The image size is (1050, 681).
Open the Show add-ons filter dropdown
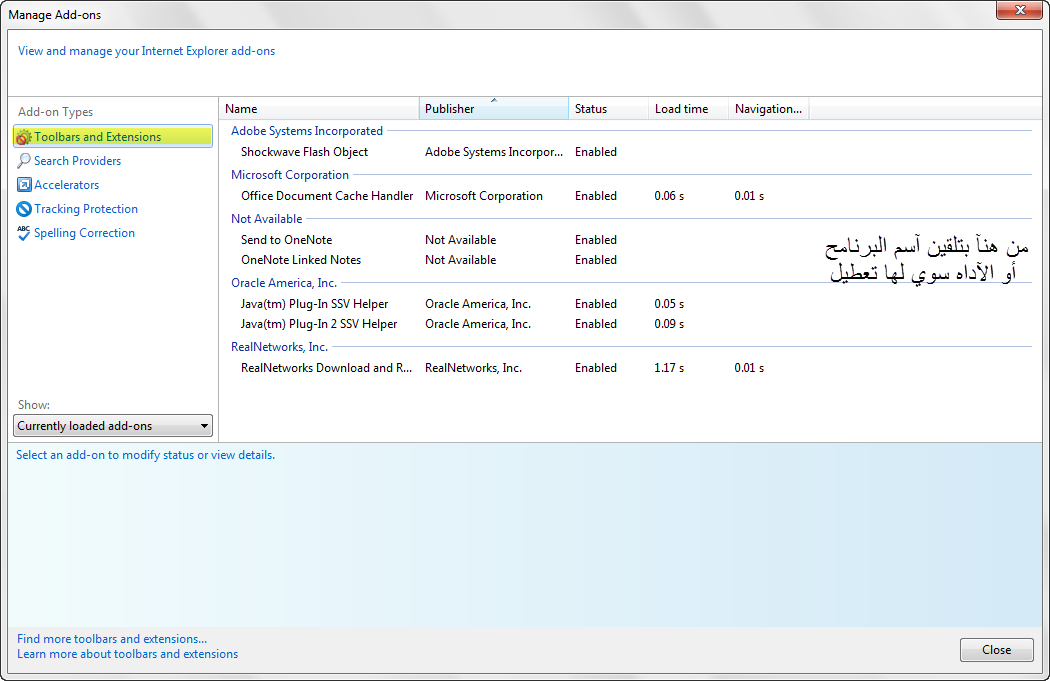click(x=113, y=426)
